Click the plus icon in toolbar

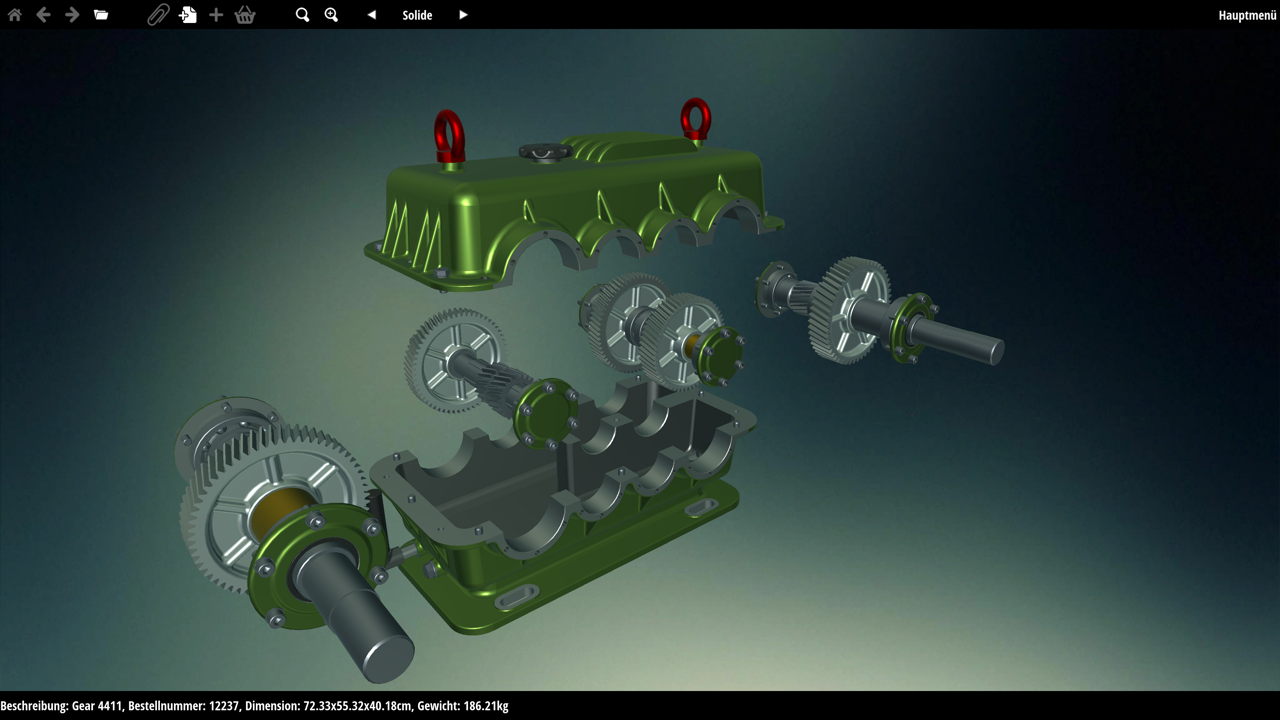[216, 15]
